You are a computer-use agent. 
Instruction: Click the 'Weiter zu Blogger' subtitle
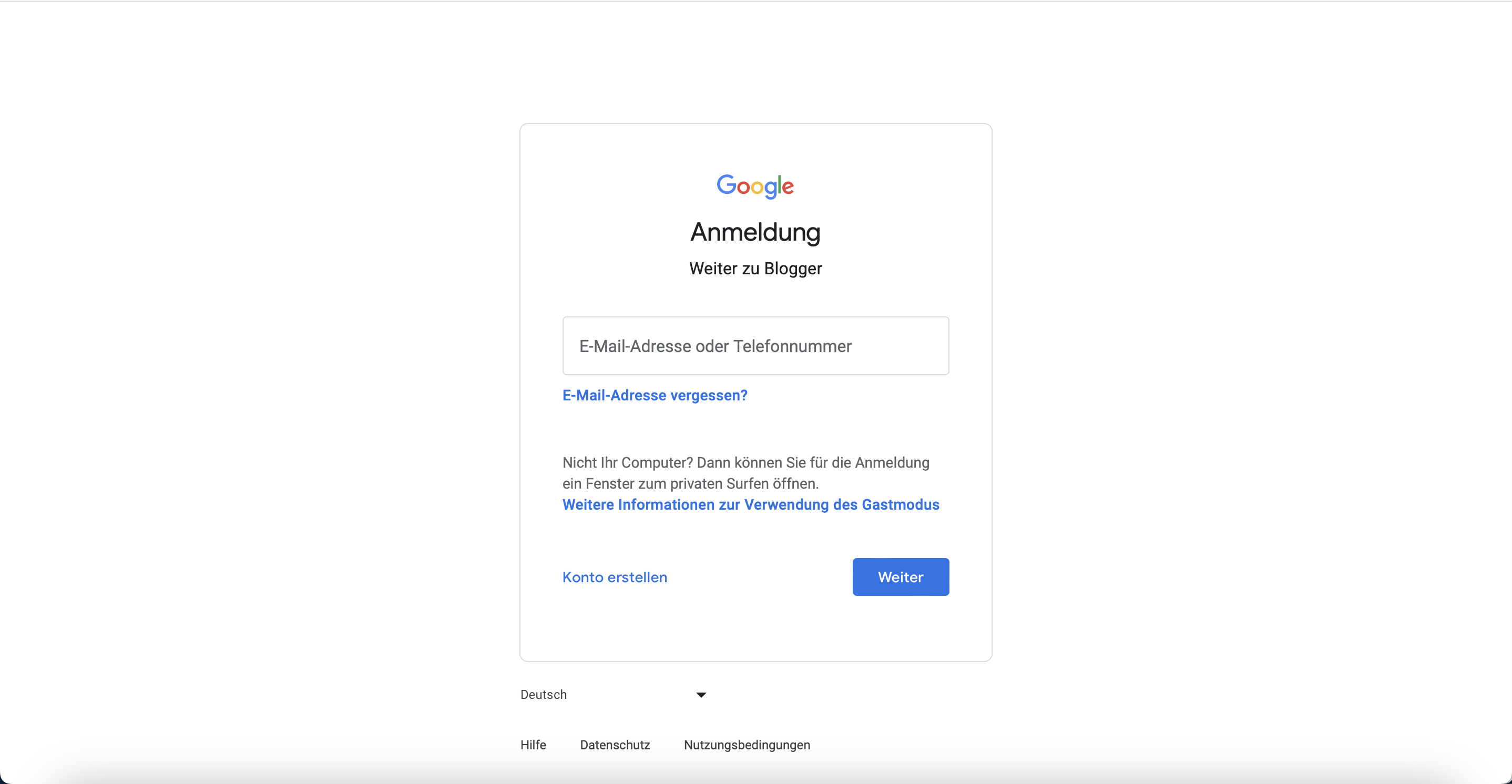(755, 268)
